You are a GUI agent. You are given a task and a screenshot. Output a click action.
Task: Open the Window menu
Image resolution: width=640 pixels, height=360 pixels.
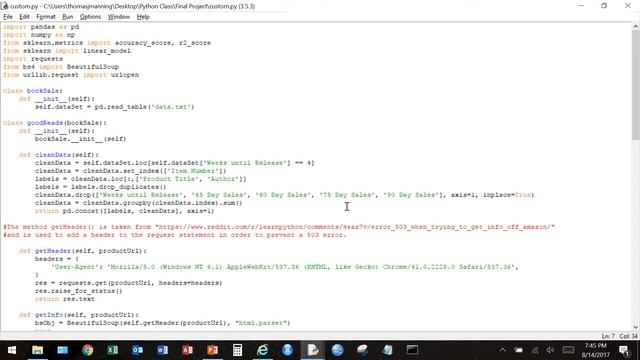coord(119,17)
